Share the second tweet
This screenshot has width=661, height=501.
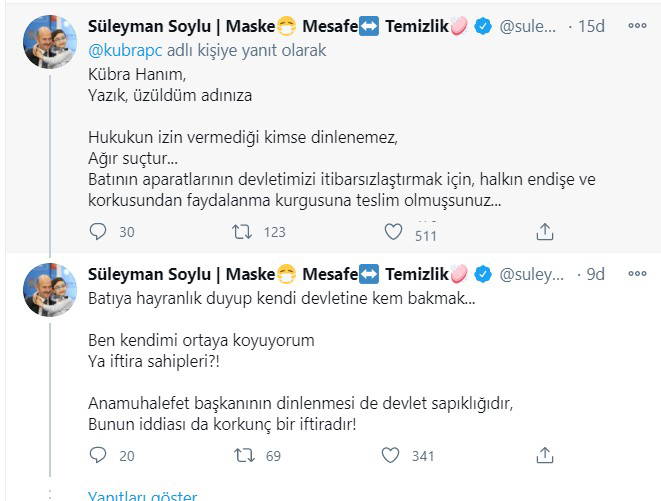click(x=545, y=455)
